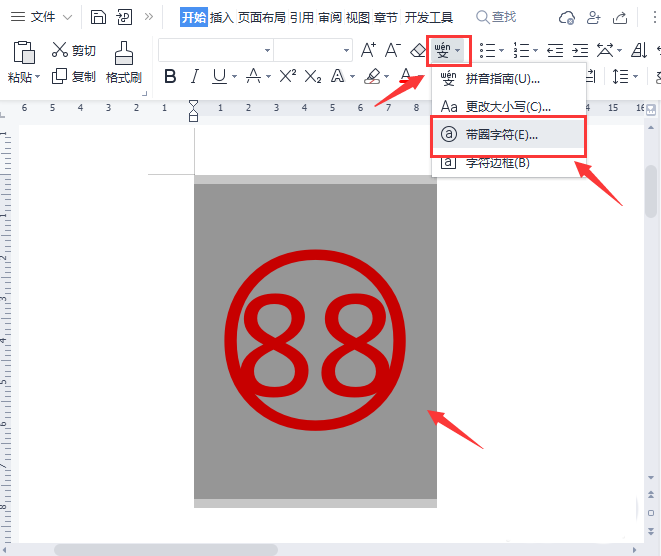Click the increase font size icon

[x=368, y=50]
